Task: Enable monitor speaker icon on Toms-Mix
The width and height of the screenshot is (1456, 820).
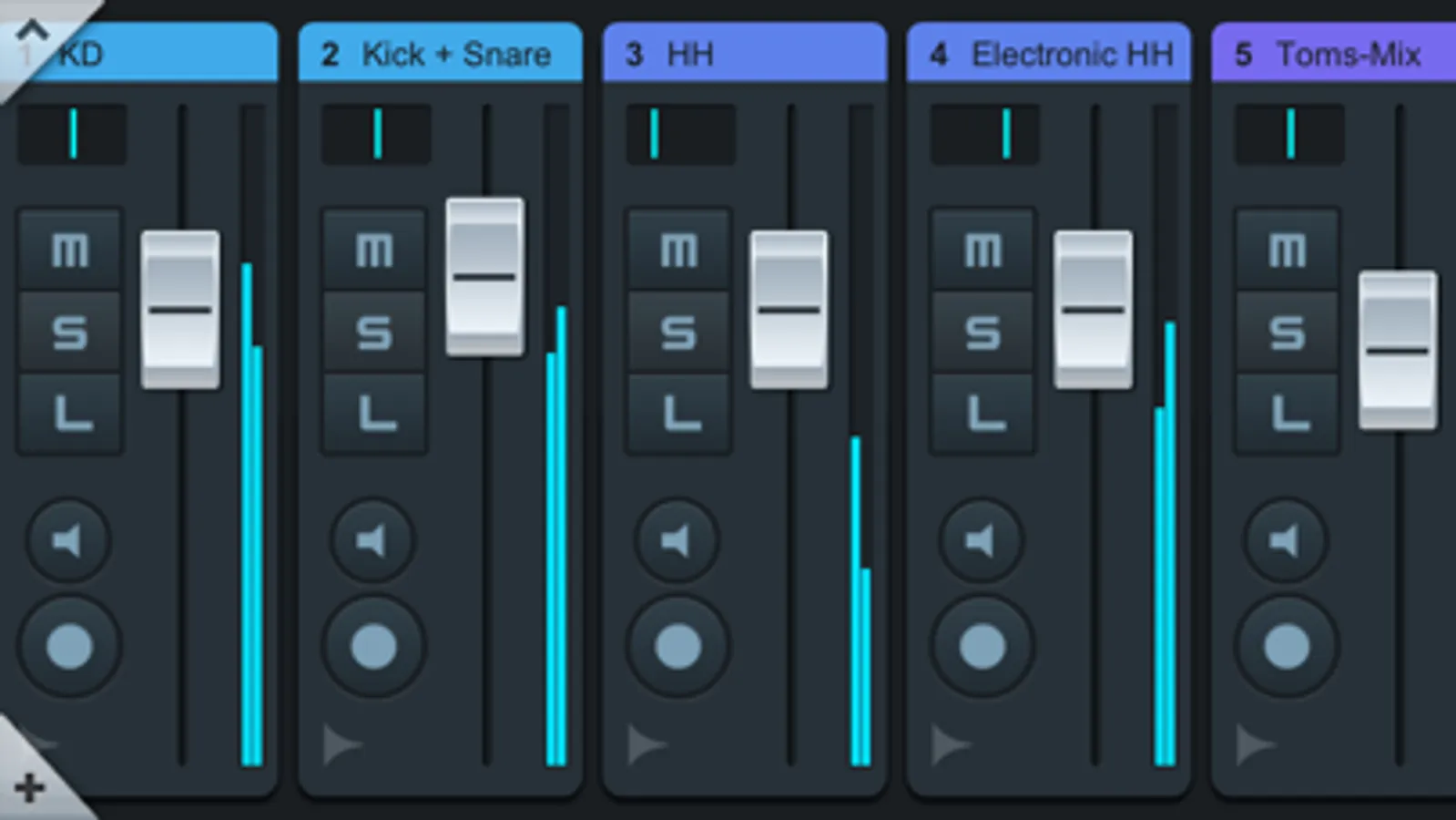Action: [x=1285, y=541]
